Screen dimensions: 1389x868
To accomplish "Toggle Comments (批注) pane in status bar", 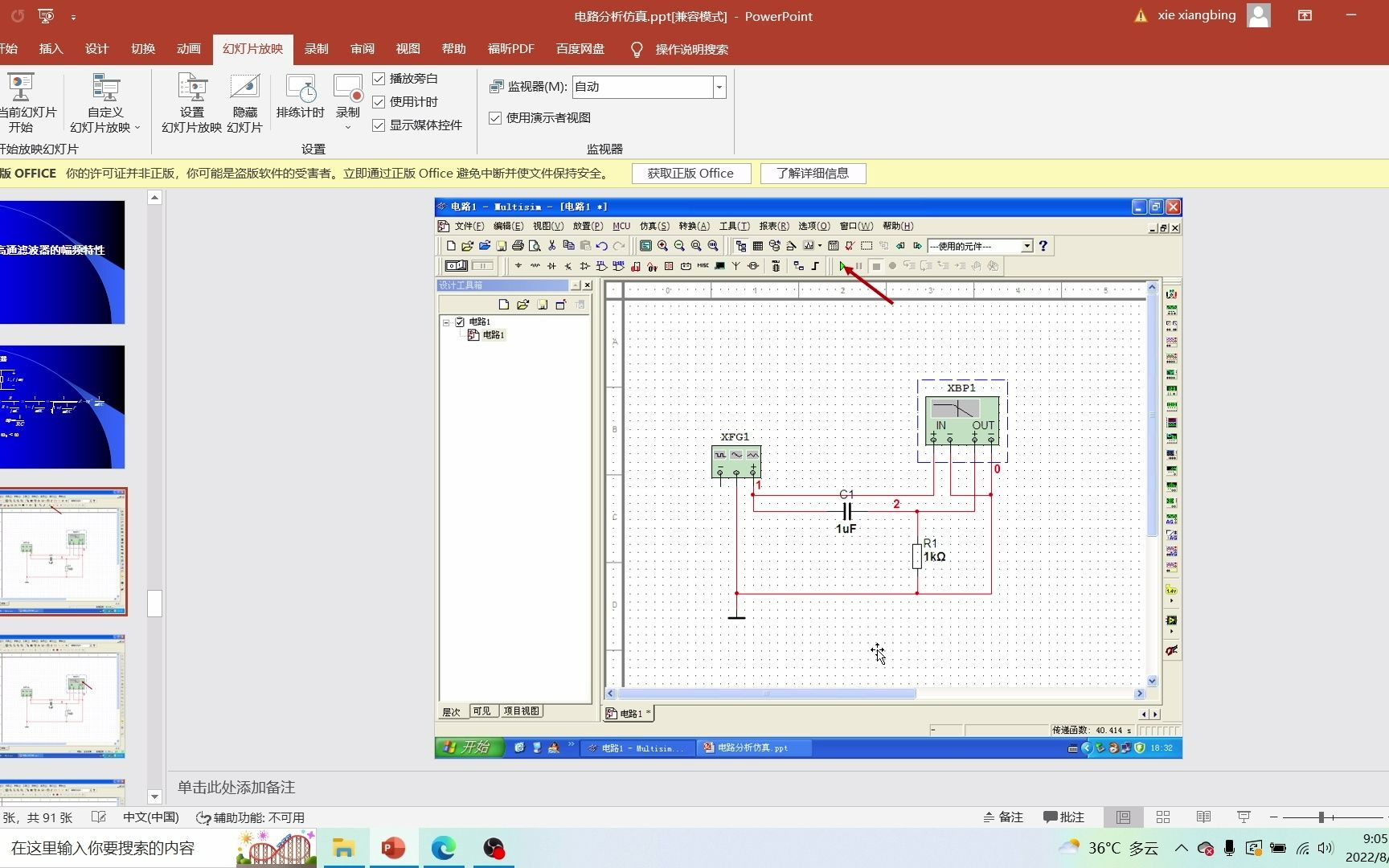I will 1063,817.
